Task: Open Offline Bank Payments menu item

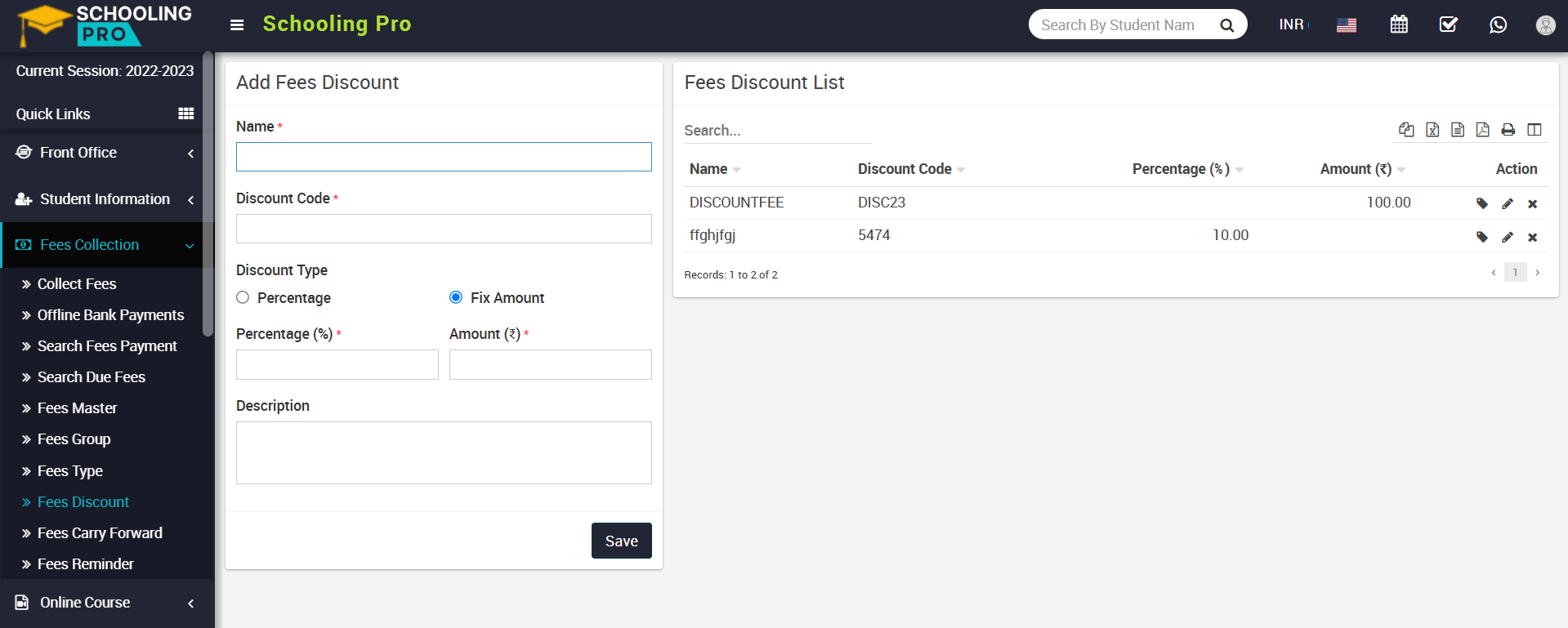Action: (x=110, y=315)
